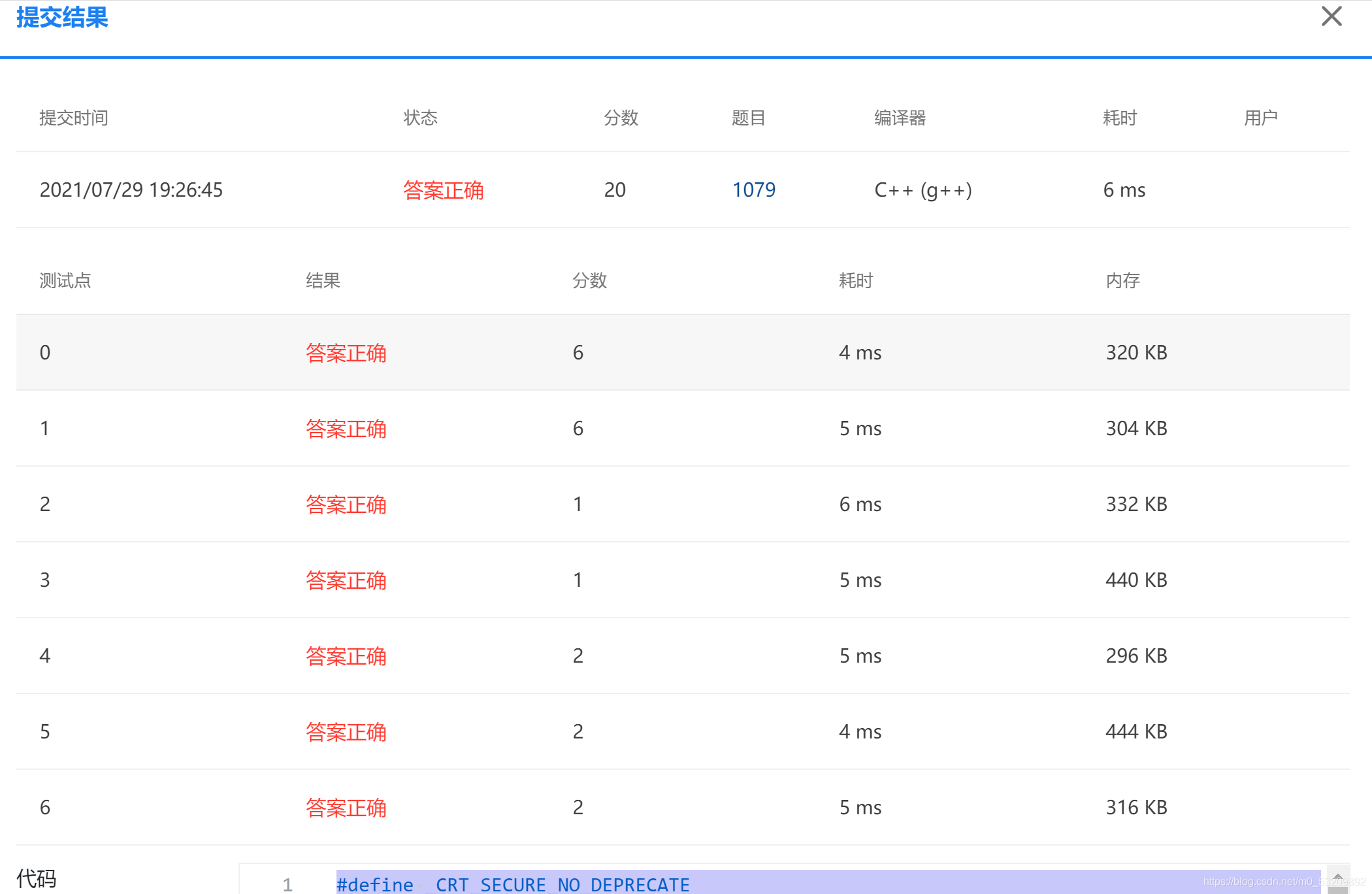Click code line #define _CRT_SECURE_NO_DEPRECATE
Image resolution: width=1372 pixels, height=894 pixels.
click(x=513, y=885)
